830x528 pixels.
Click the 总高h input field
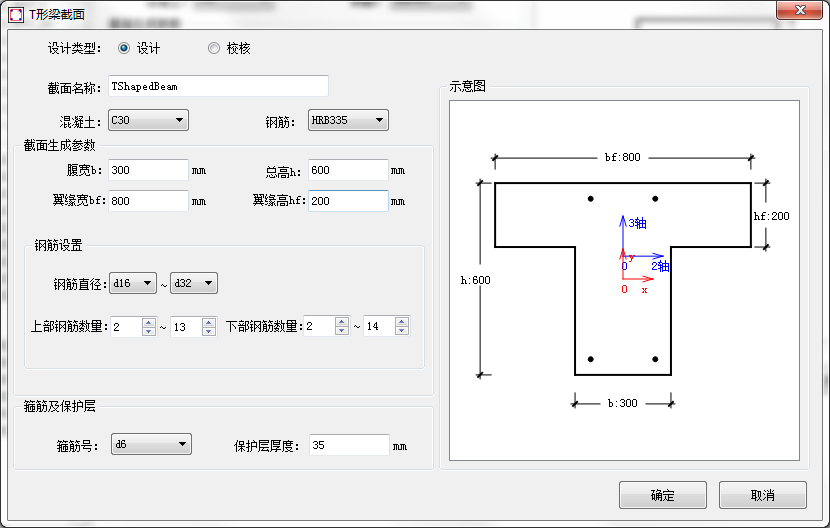[x=348, y=171]
